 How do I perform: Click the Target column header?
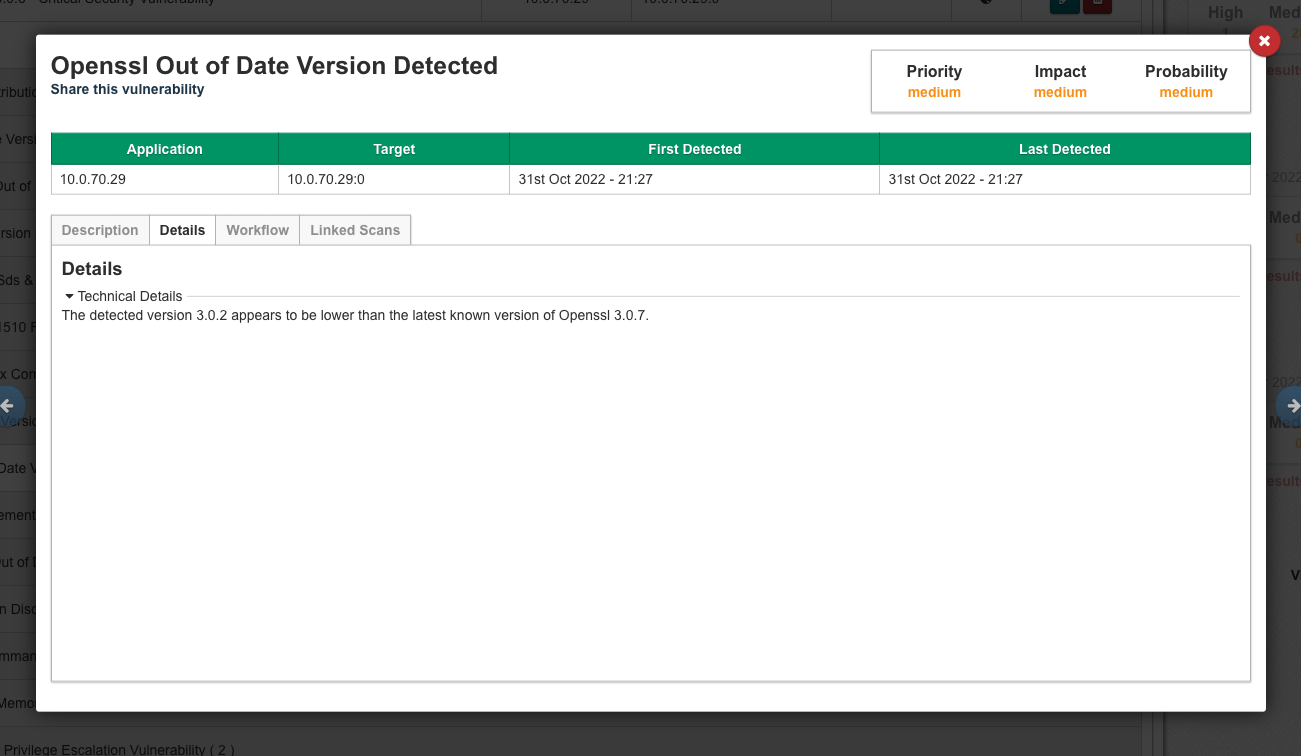tap(394, 149)
